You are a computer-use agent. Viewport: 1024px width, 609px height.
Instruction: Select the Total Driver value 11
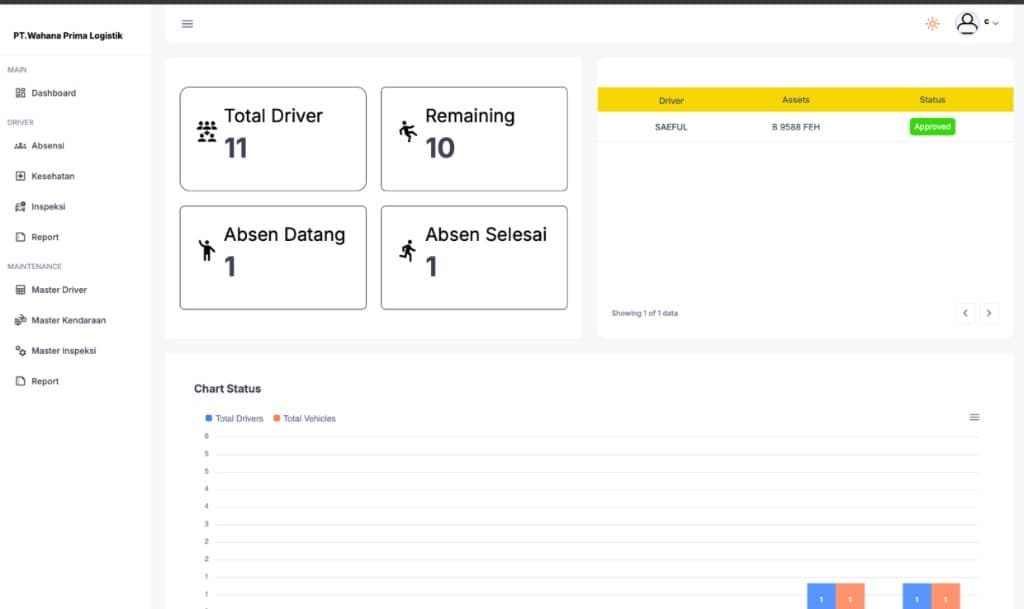click(x=236, y=148)
